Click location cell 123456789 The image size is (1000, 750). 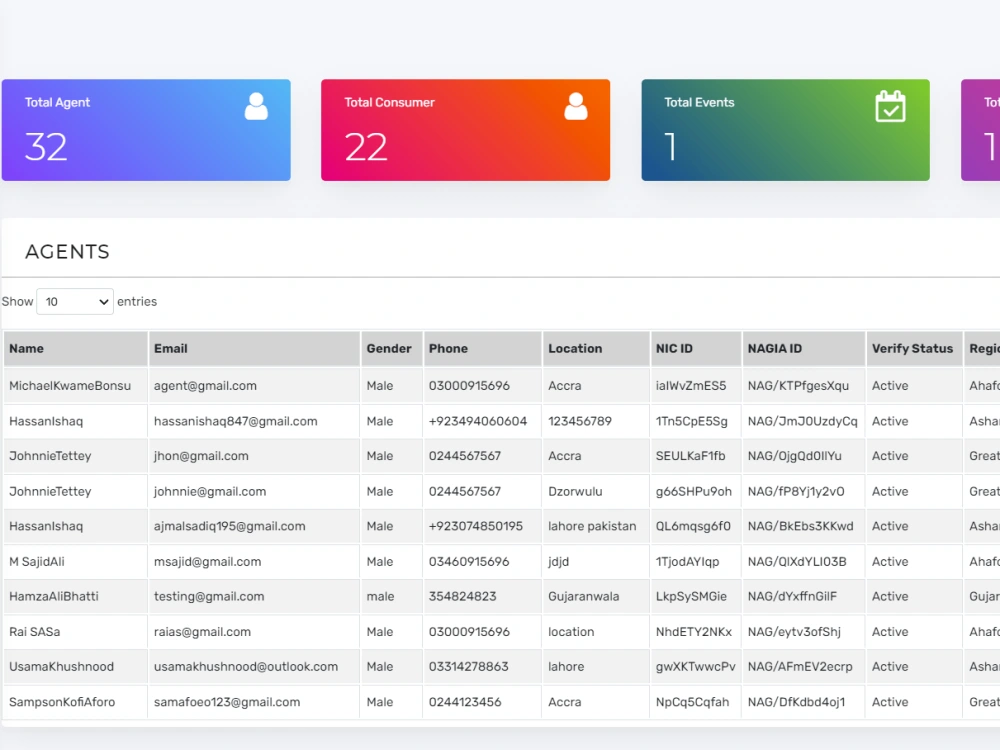580,422
